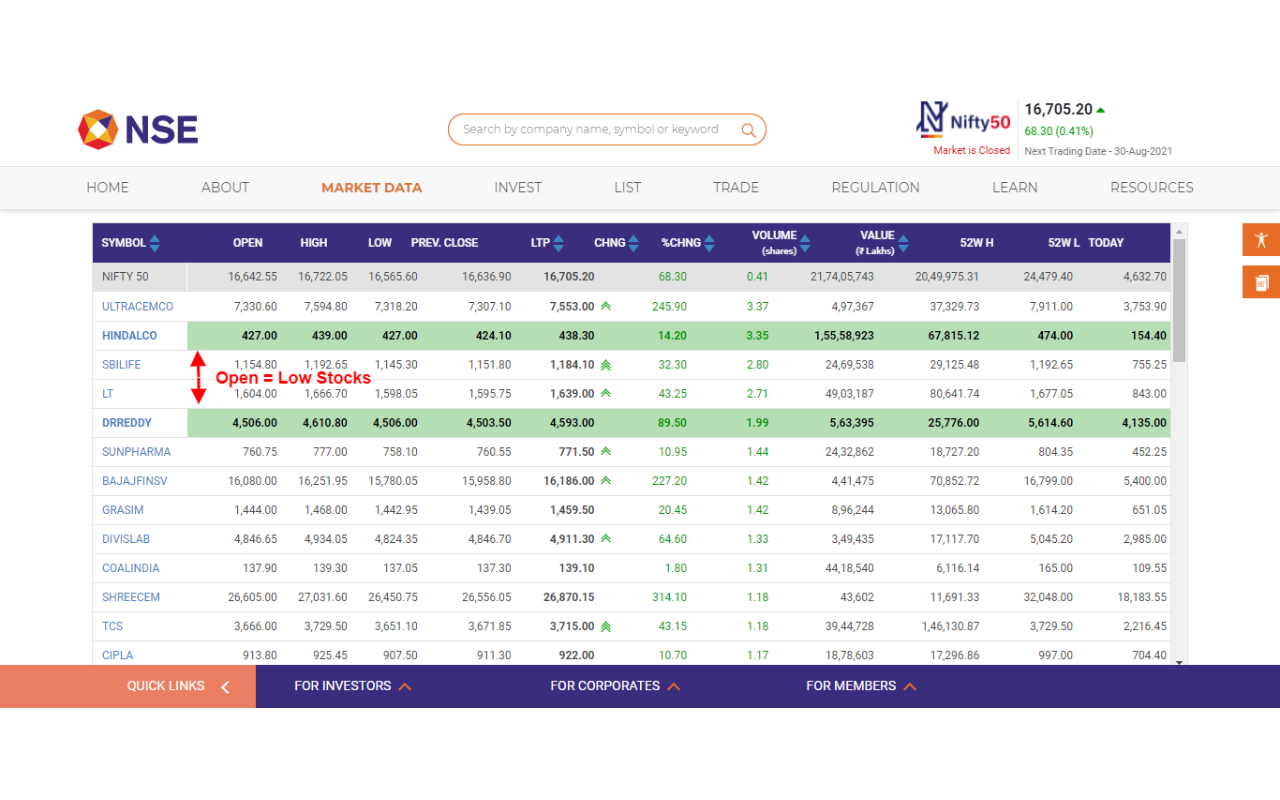
Task: Click the CHNG column sort arrow
Action: 633,242
